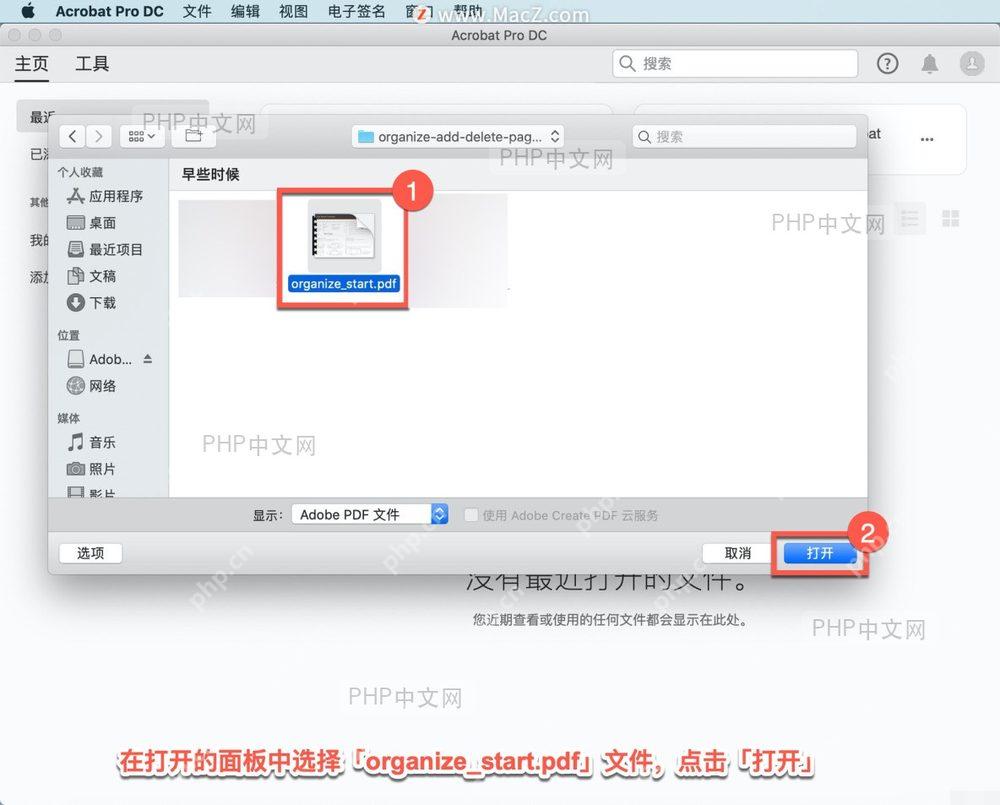Viewport: 1000px width, 805px height.
Task: Click the 早些时候 section header
Action: [210, 174]
